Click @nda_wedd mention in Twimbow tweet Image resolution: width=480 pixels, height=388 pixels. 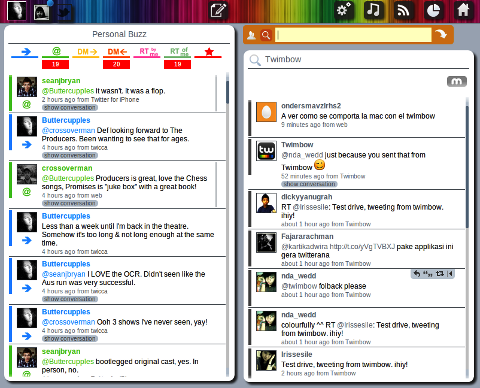(302, 155)
